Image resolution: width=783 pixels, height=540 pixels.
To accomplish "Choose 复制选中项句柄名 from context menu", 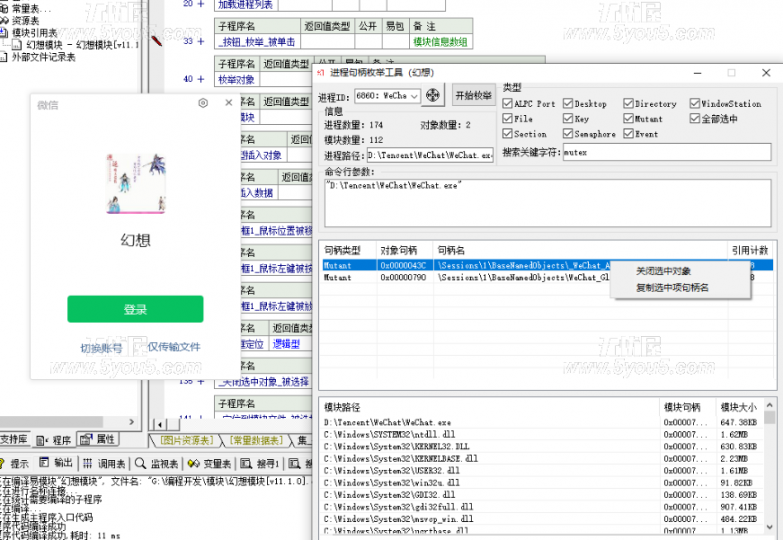I will tap(672, 288).
